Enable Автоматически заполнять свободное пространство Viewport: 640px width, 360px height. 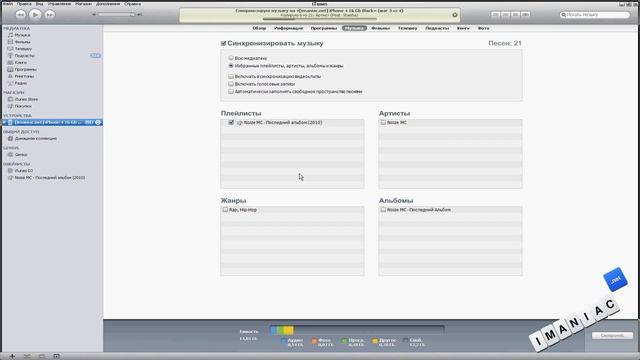pos(231,91)
